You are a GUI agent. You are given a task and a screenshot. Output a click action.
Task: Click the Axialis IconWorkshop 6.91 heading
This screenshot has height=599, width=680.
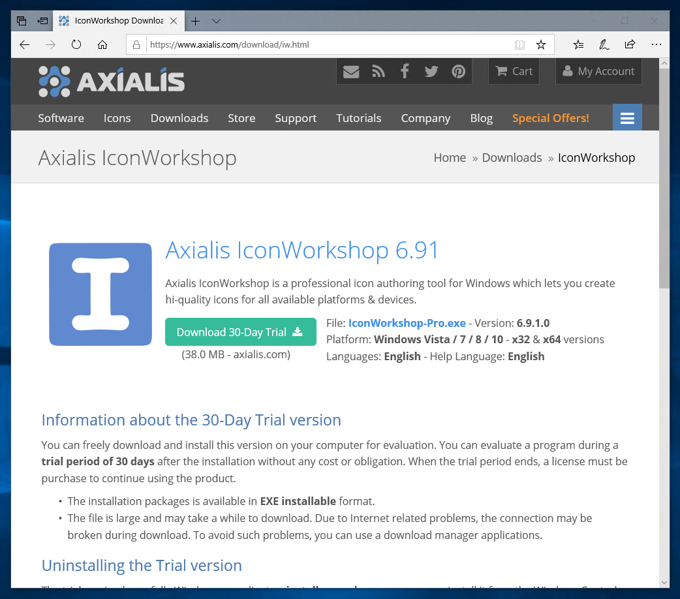(302, 250)
